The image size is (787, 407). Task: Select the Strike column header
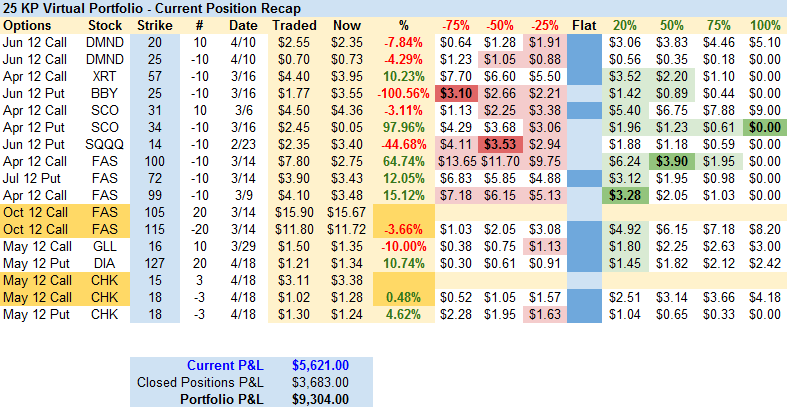click(x=155, y=24)
